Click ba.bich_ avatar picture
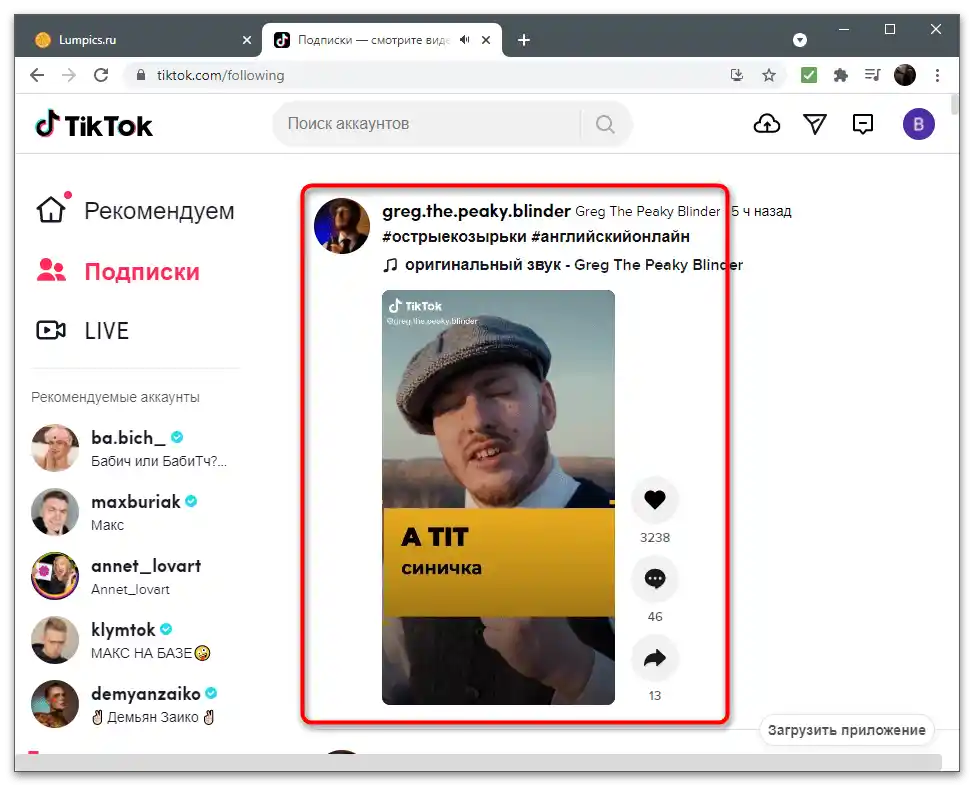This screenshot has height=786, width=974. [55, 448]
